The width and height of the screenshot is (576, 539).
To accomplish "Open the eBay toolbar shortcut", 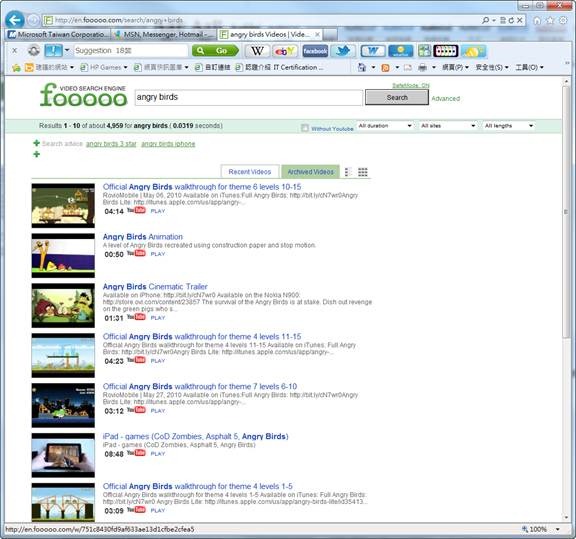I will [285, 51].
